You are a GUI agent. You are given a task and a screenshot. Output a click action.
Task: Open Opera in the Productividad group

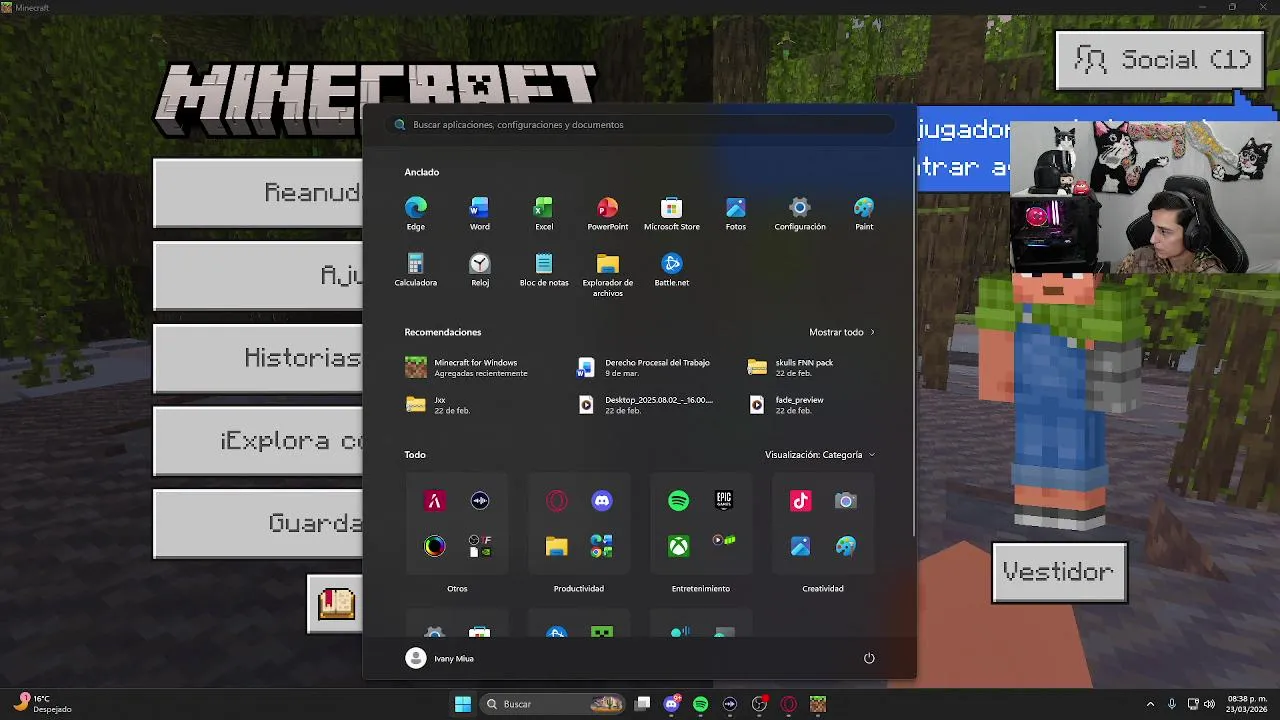[557, 501]
